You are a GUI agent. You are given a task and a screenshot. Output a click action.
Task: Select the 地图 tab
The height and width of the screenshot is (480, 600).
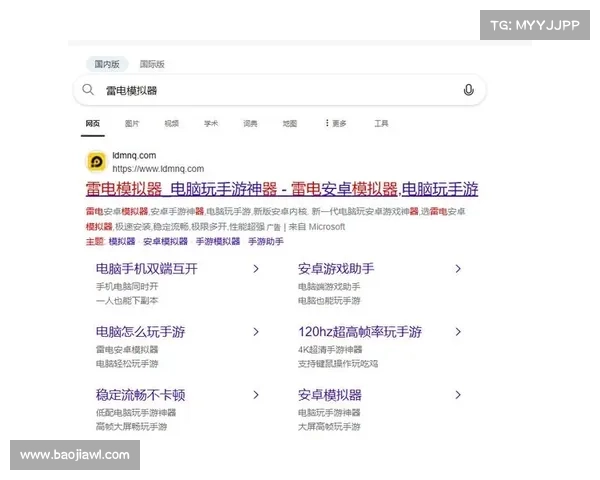point(290,123)
